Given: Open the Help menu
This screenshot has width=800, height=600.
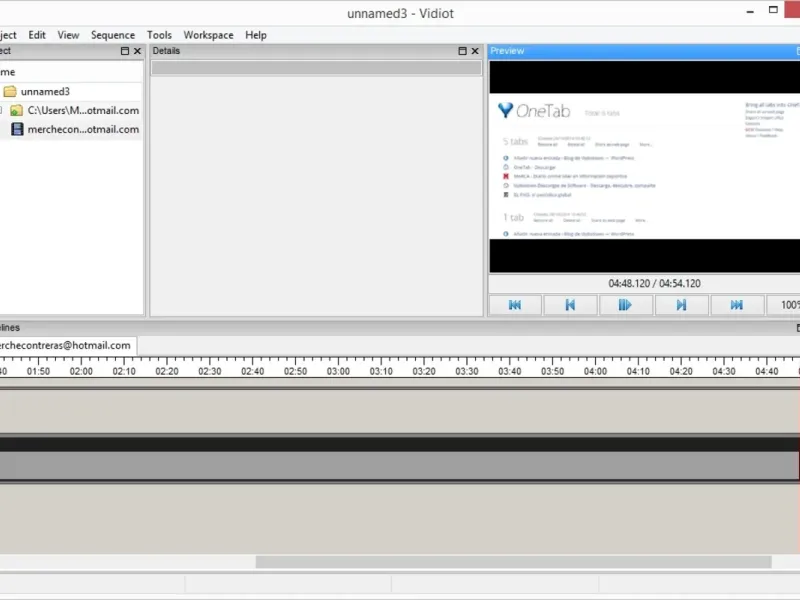Looking at the screenshot, I should coord(256,35).
